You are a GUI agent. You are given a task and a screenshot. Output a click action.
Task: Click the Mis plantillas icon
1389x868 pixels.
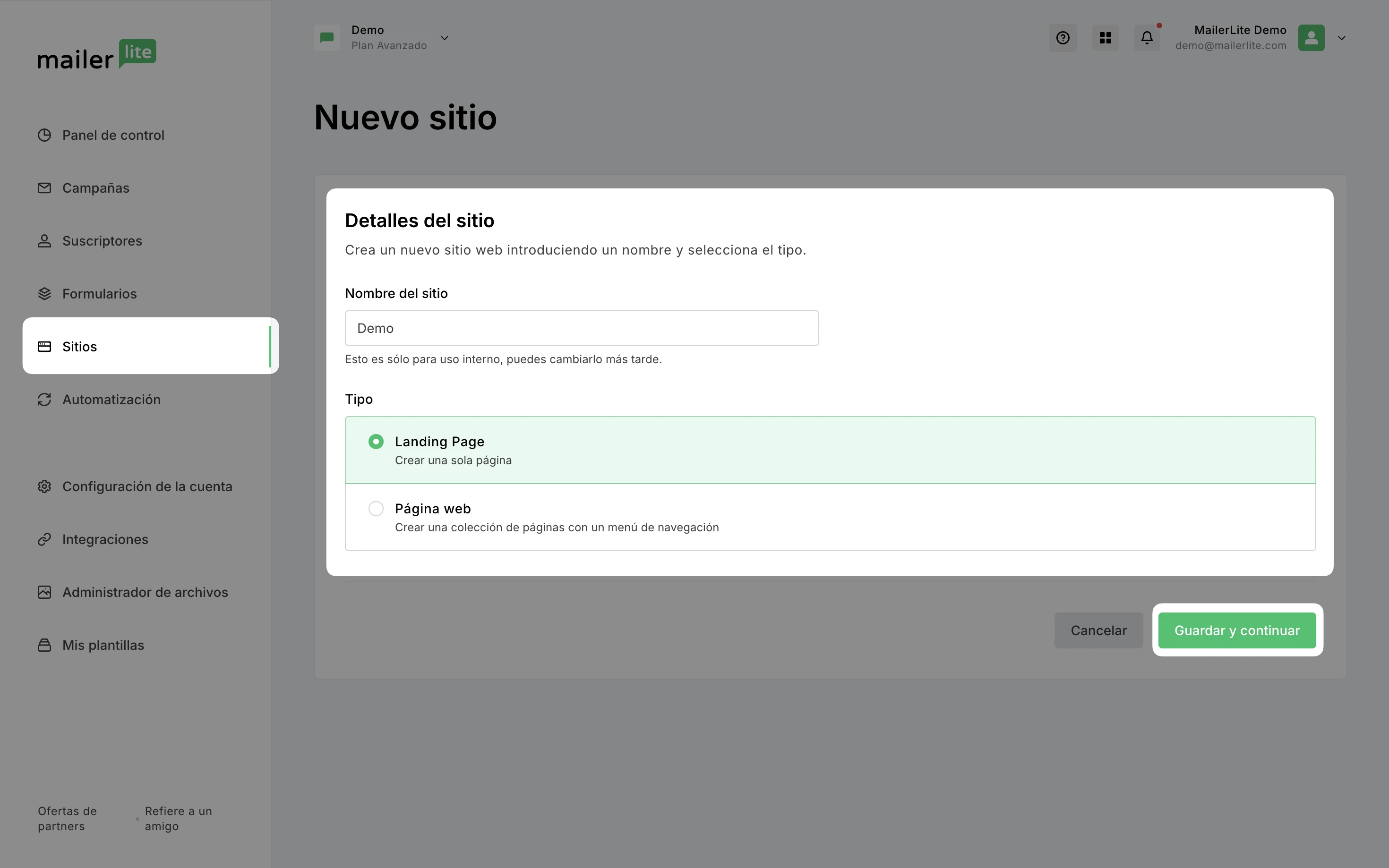coord(44,645)
